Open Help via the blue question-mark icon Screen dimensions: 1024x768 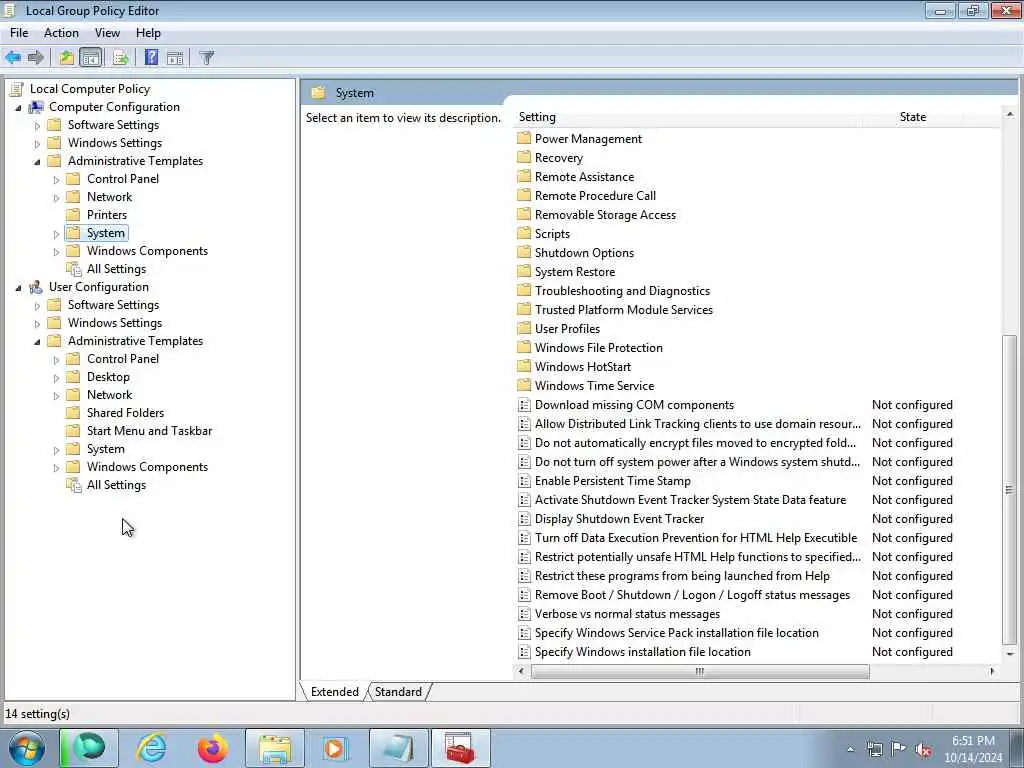[151, 57]
